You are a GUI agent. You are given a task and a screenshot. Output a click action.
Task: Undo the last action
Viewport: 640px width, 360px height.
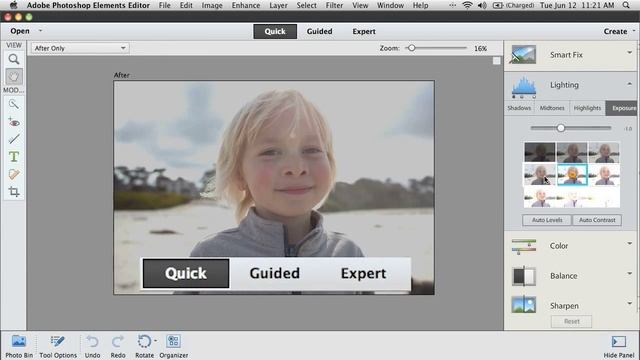point(93,347)
